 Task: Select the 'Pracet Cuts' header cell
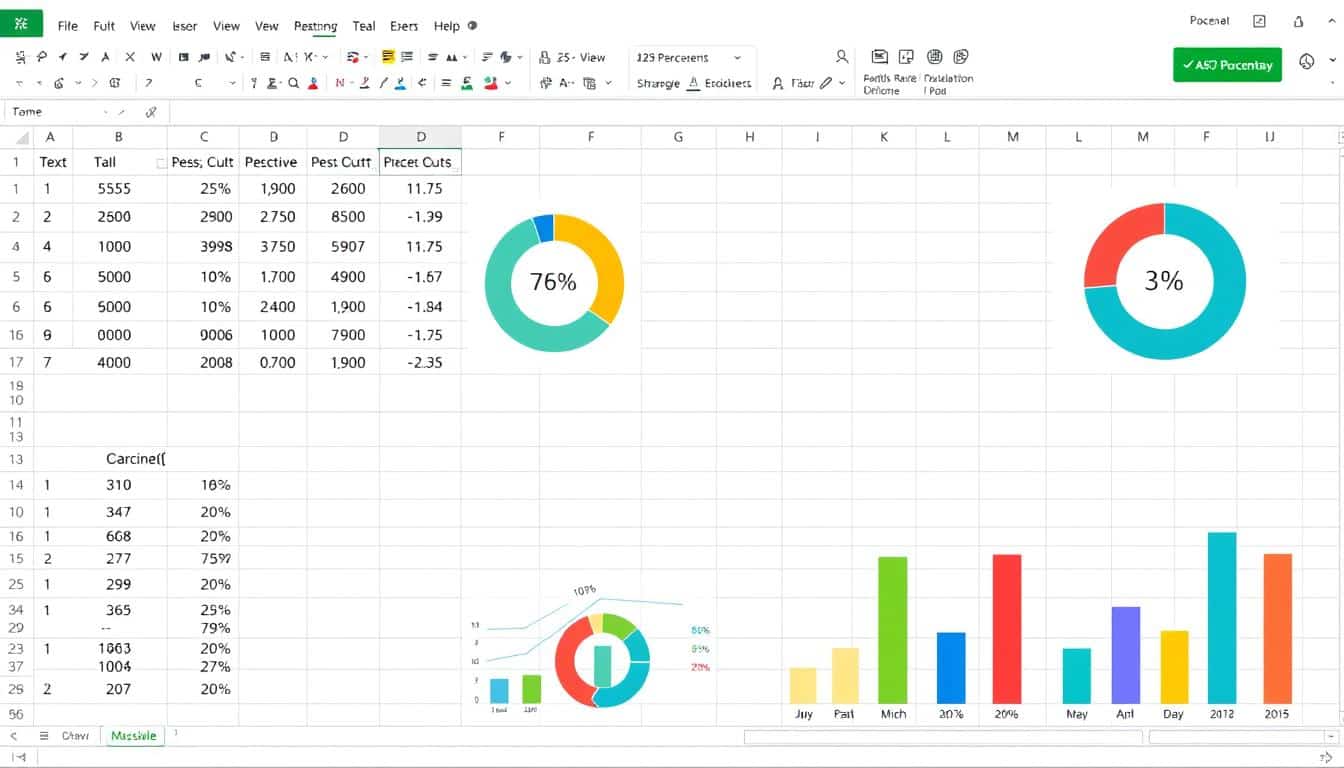coord(420,162)
